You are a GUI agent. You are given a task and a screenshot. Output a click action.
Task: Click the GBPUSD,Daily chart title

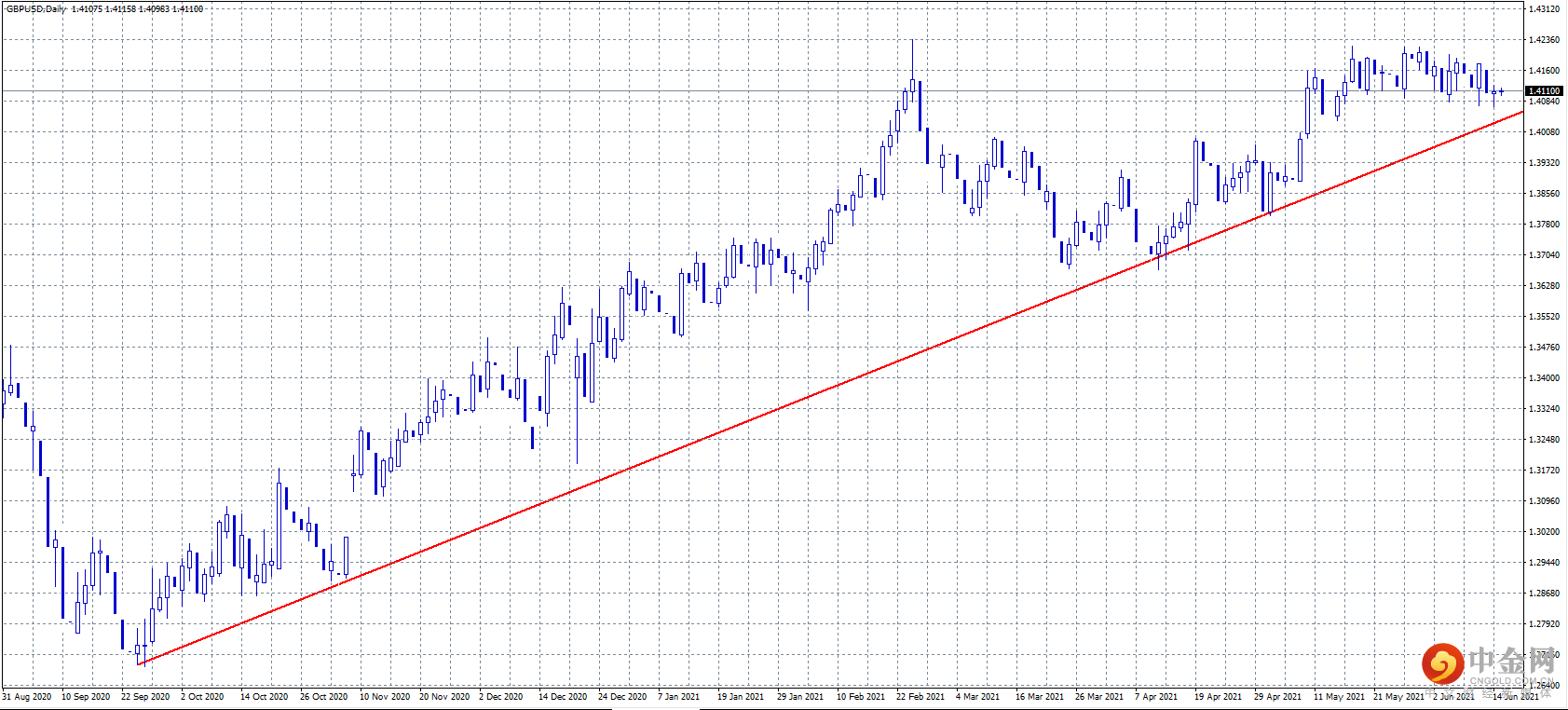click(x=36, y=8)
